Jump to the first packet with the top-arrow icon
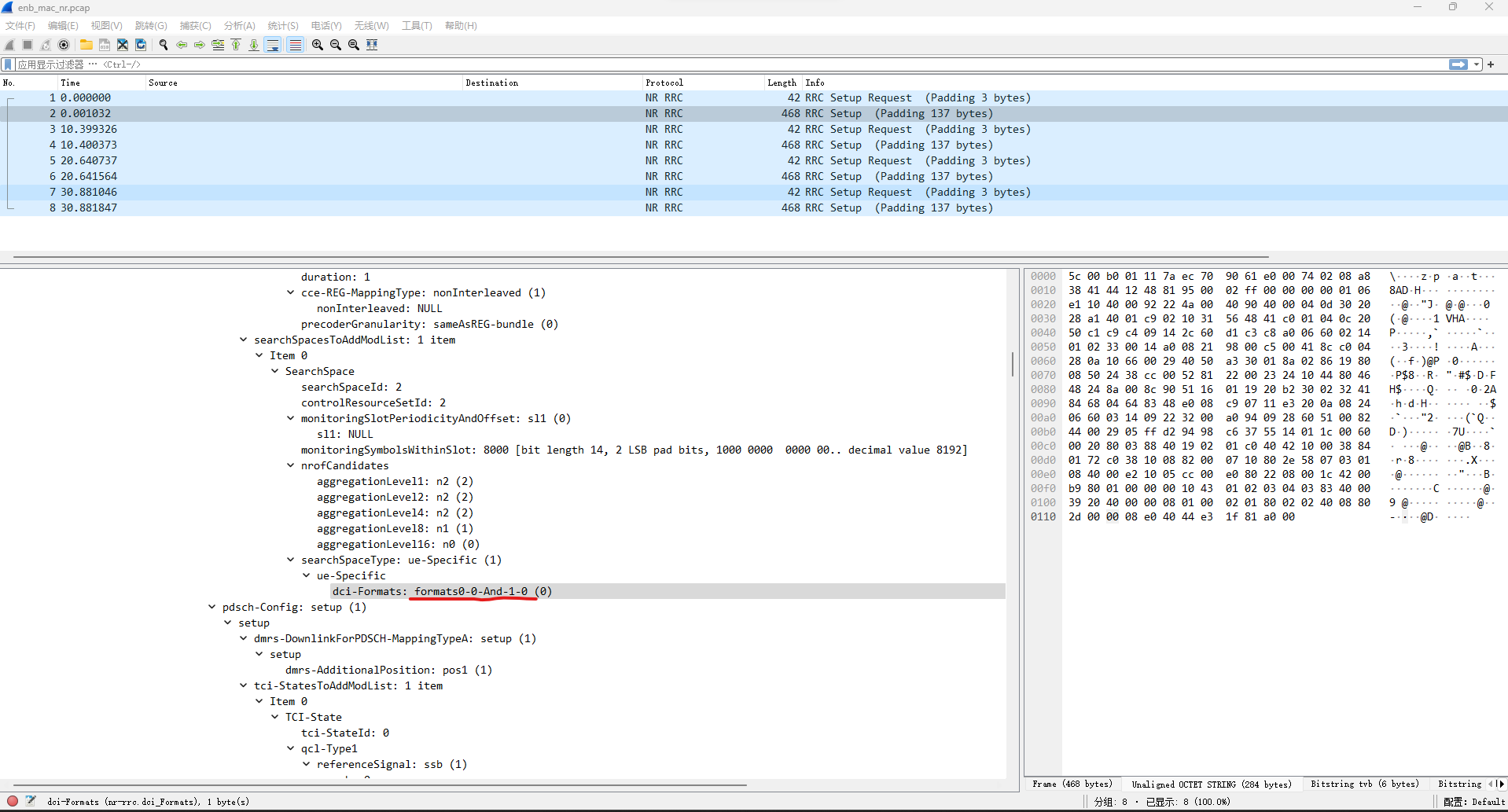 coord(236,45)
